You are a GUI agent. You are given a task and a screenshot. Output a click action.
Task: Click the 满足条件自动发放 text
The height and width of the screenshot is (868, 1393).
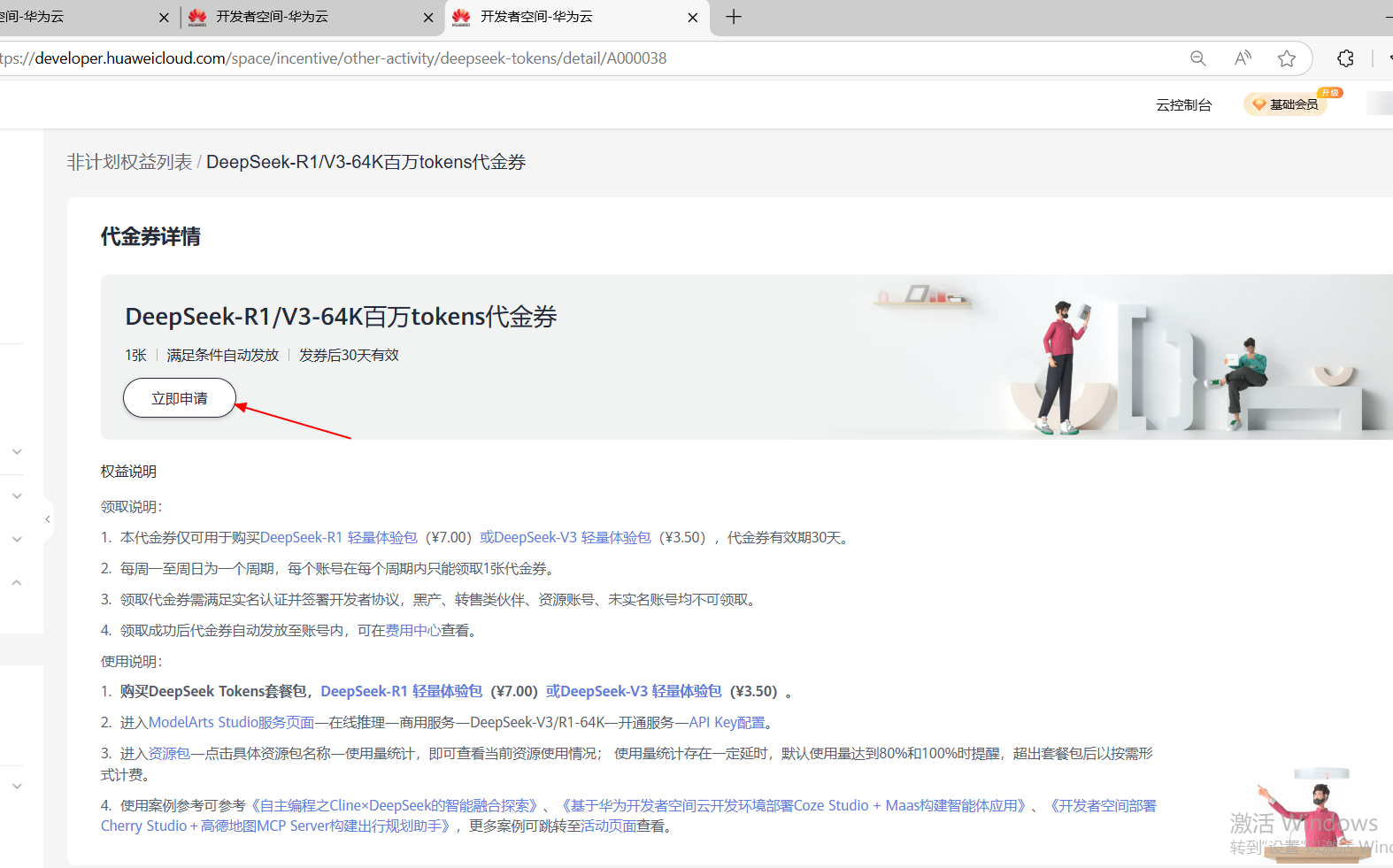click(x=223, y=355)
